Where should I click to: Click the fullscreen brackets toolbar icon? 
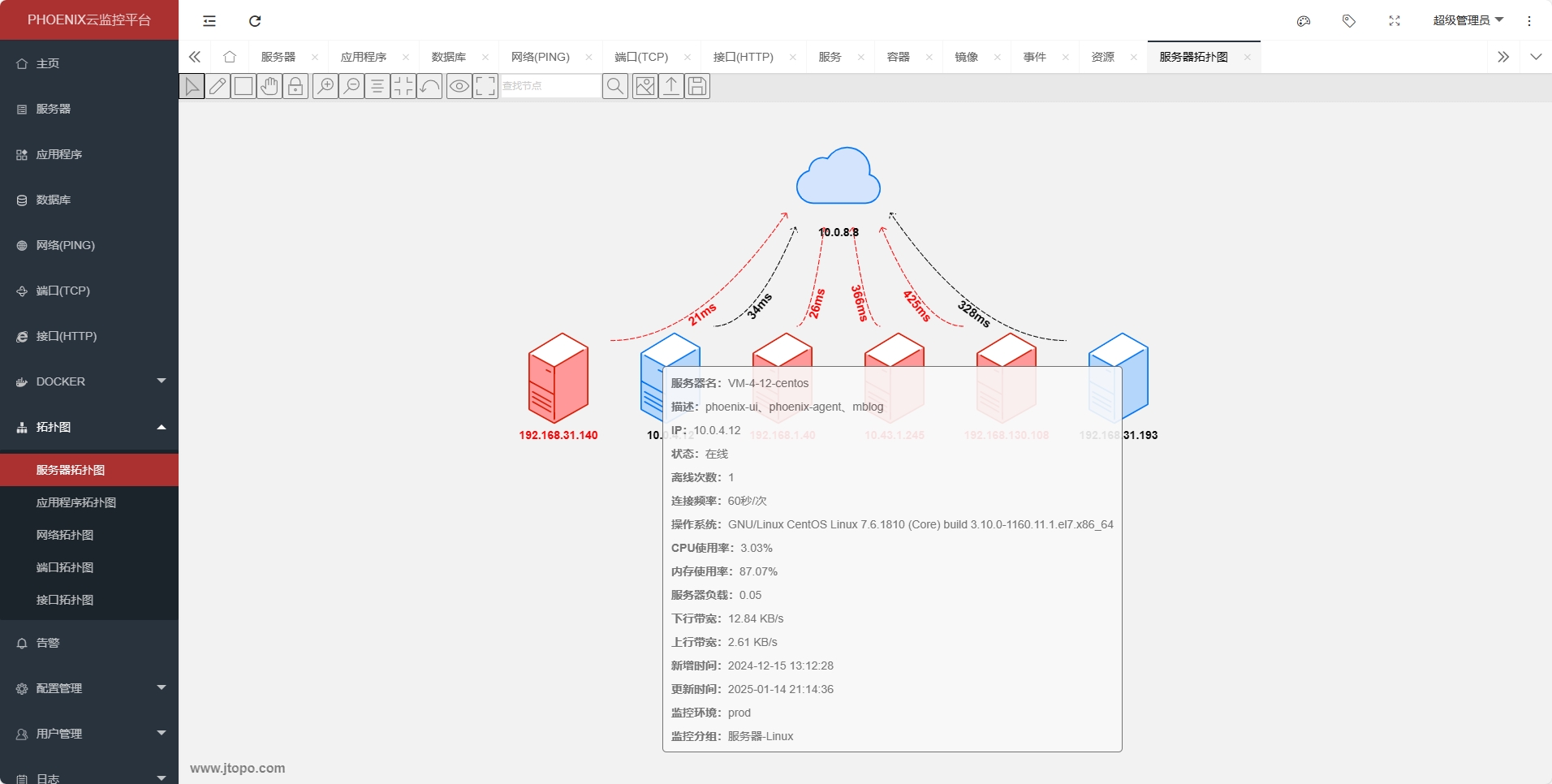click(485, 86)
